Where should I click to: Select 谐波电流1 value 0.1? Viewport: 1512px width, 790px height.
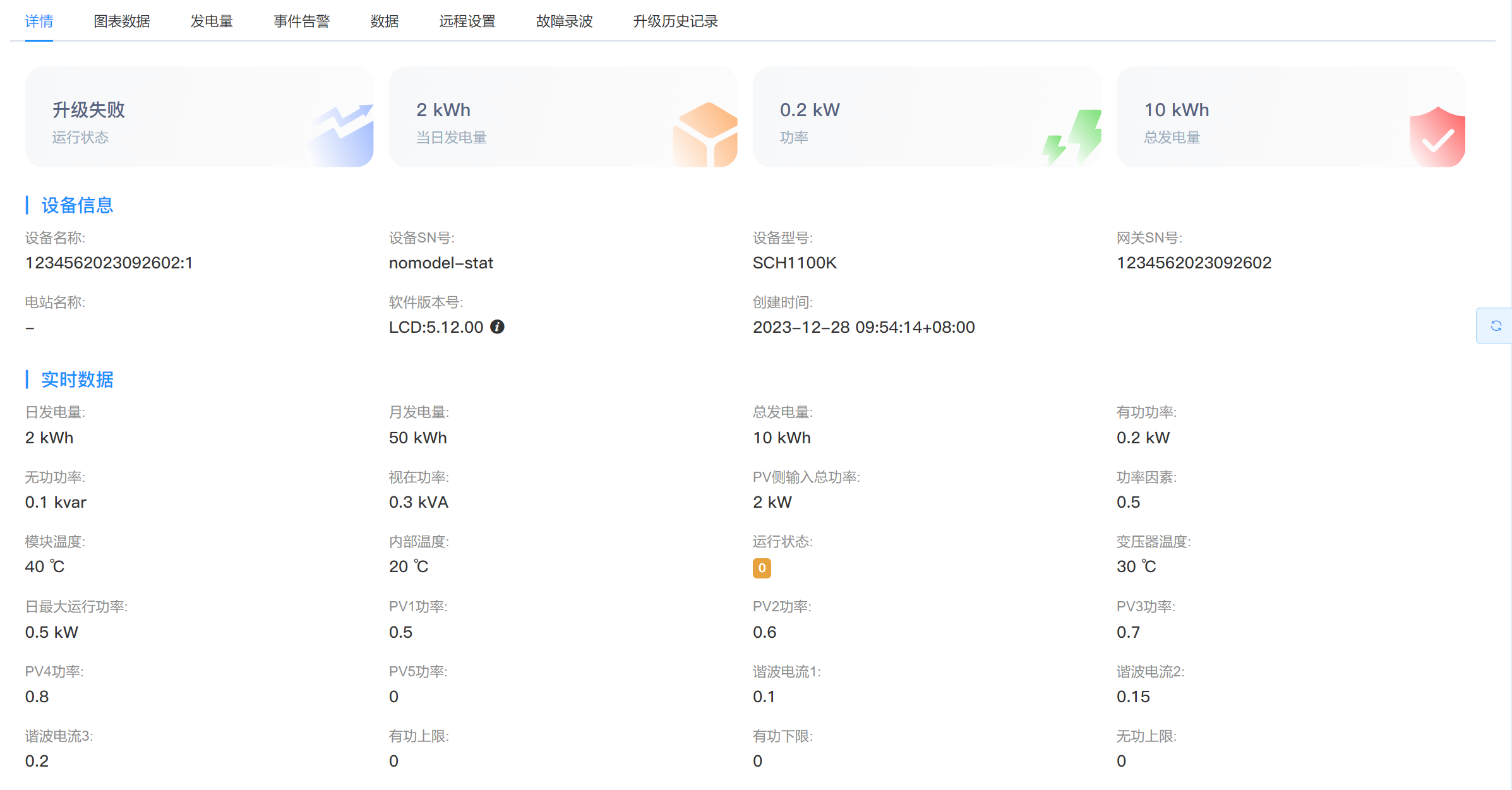[764, 697]
